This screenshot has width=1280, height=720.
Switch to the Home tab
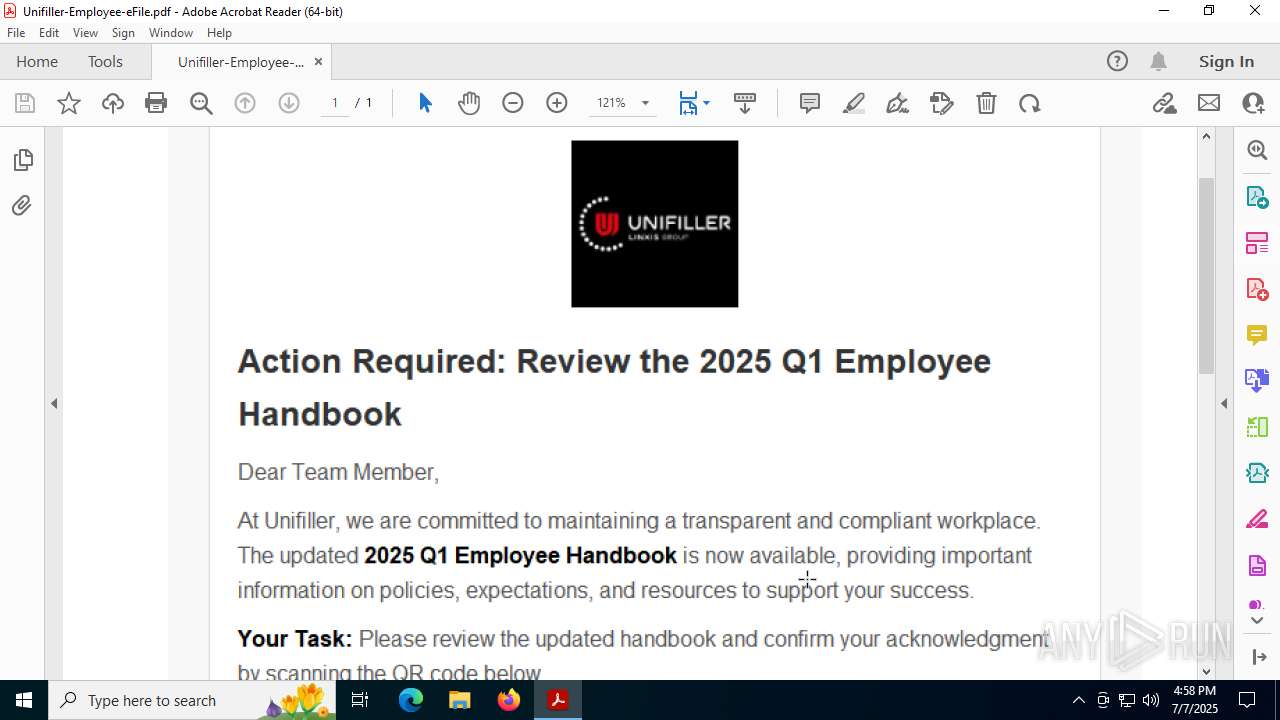[x=37, y=62]
